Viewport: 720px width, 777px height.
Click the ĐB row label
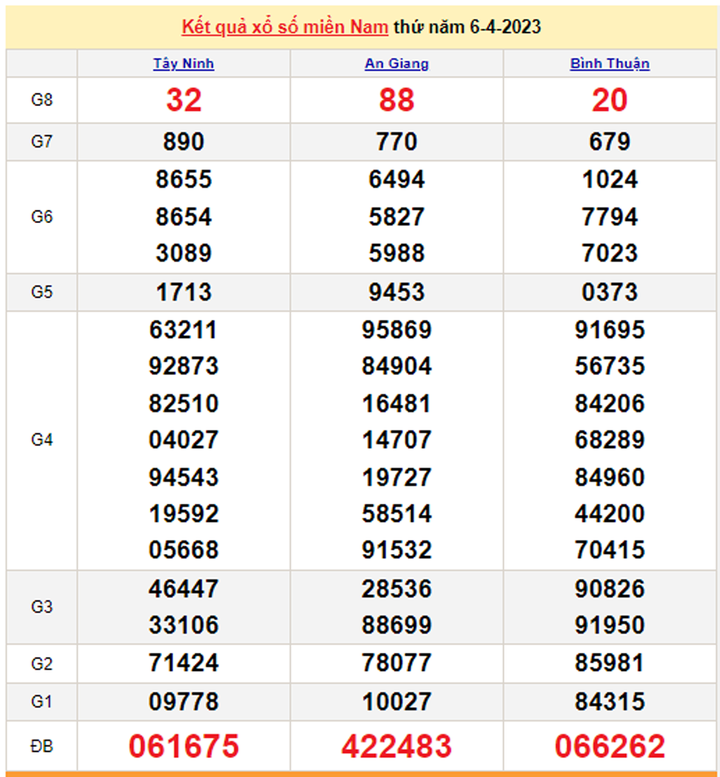41,746
